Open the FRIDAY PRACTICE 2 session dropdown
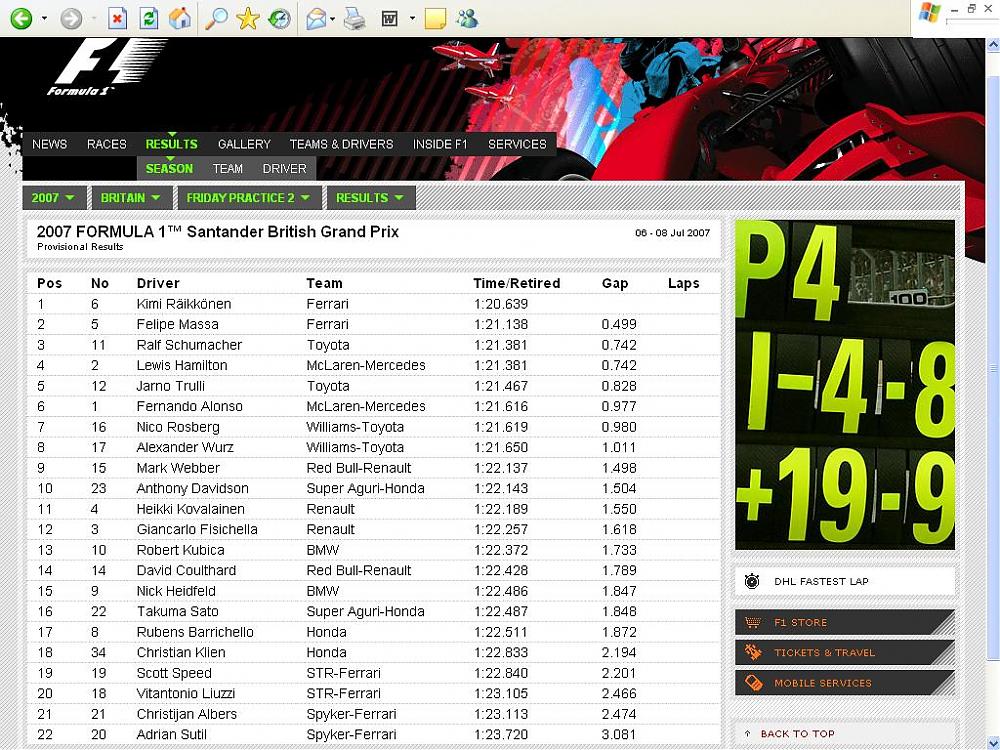The image size is (1000, 750). click(248, 198)
